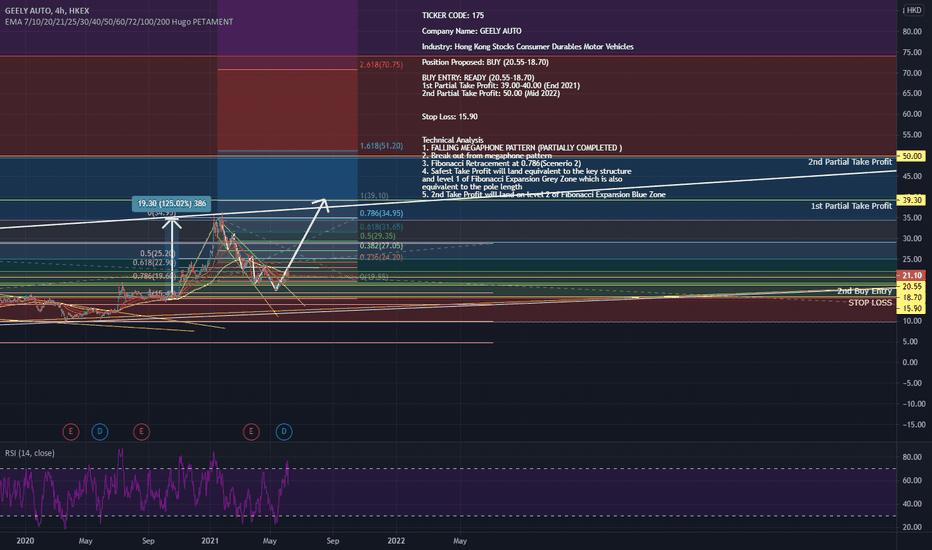Open the earnings marker just before Sep 2020

141,432
